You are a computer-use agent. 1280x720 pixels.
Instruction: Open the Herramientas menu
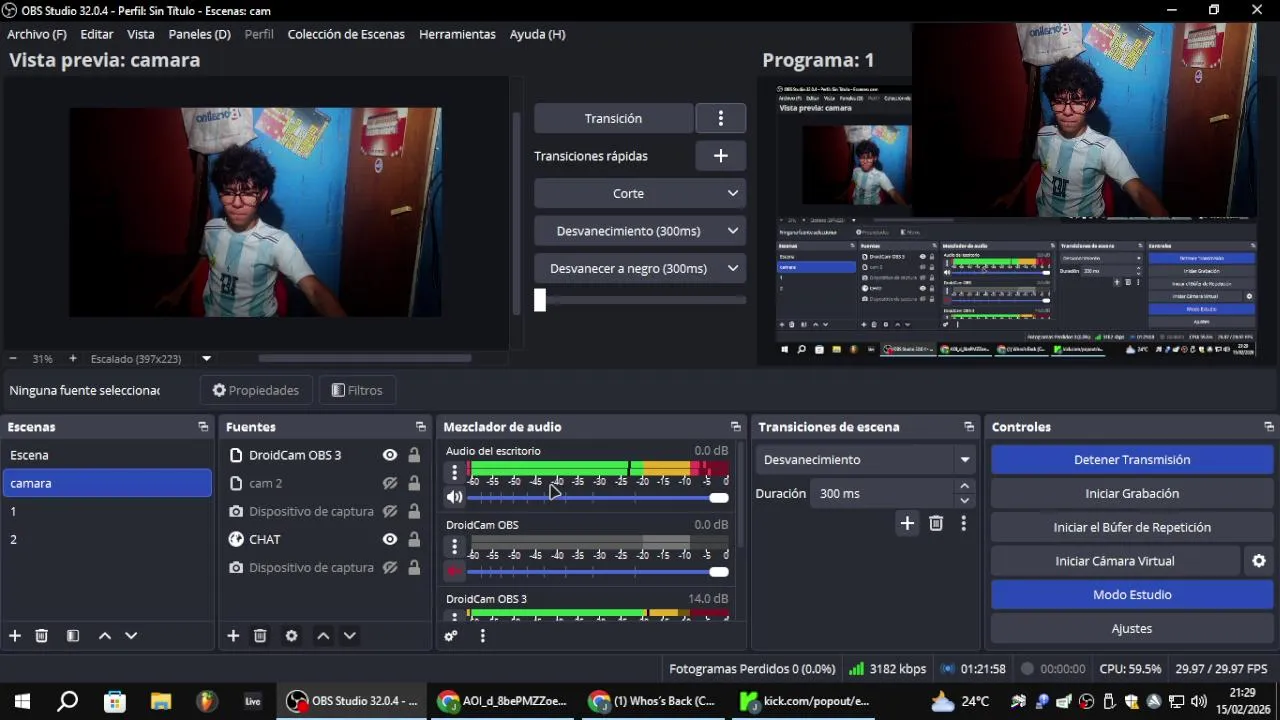click(457, 34)
